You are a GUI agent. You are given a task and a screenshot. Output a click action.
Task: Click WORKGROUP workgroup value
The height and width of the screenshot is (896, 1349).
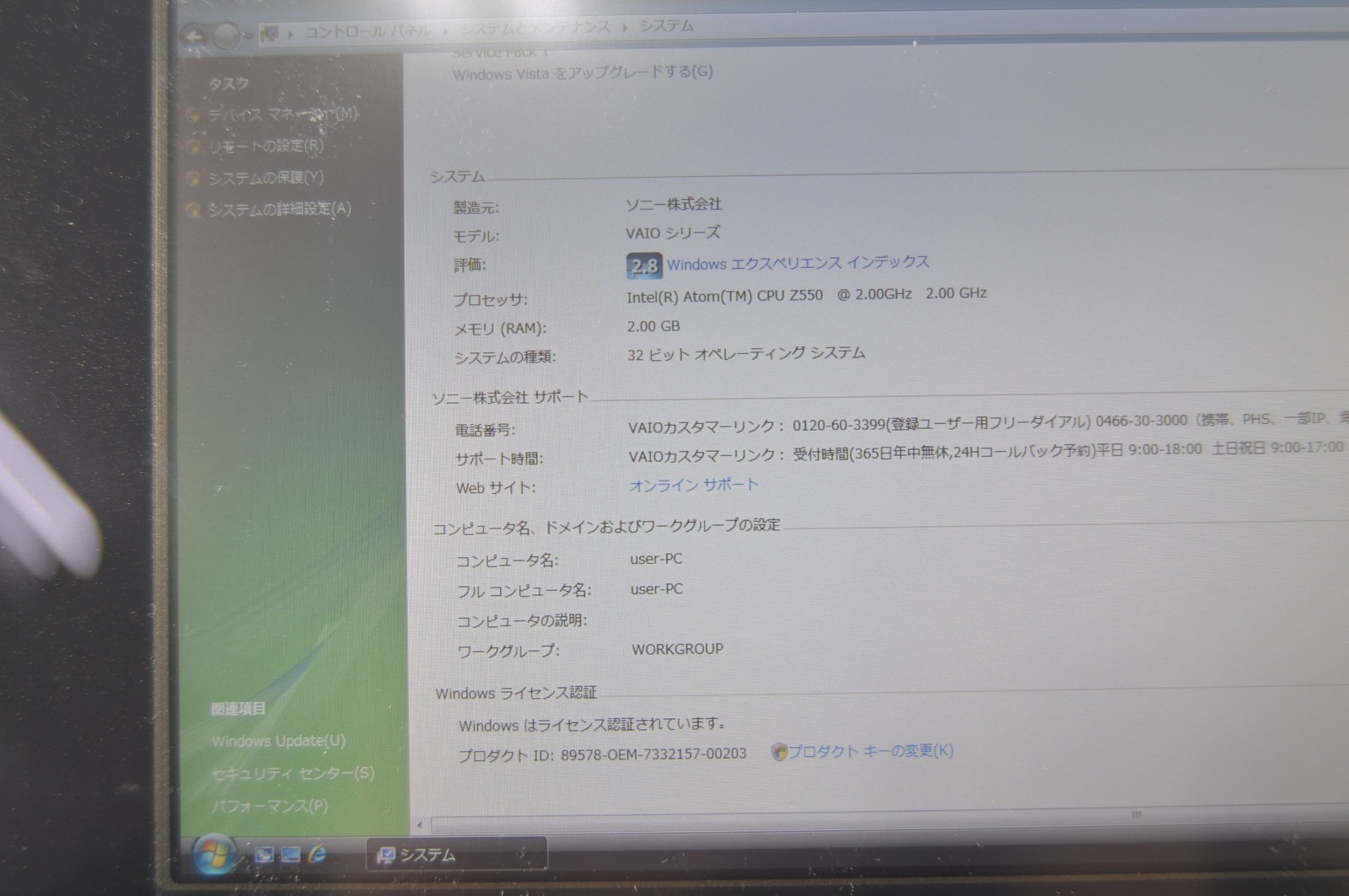(678, 649)
